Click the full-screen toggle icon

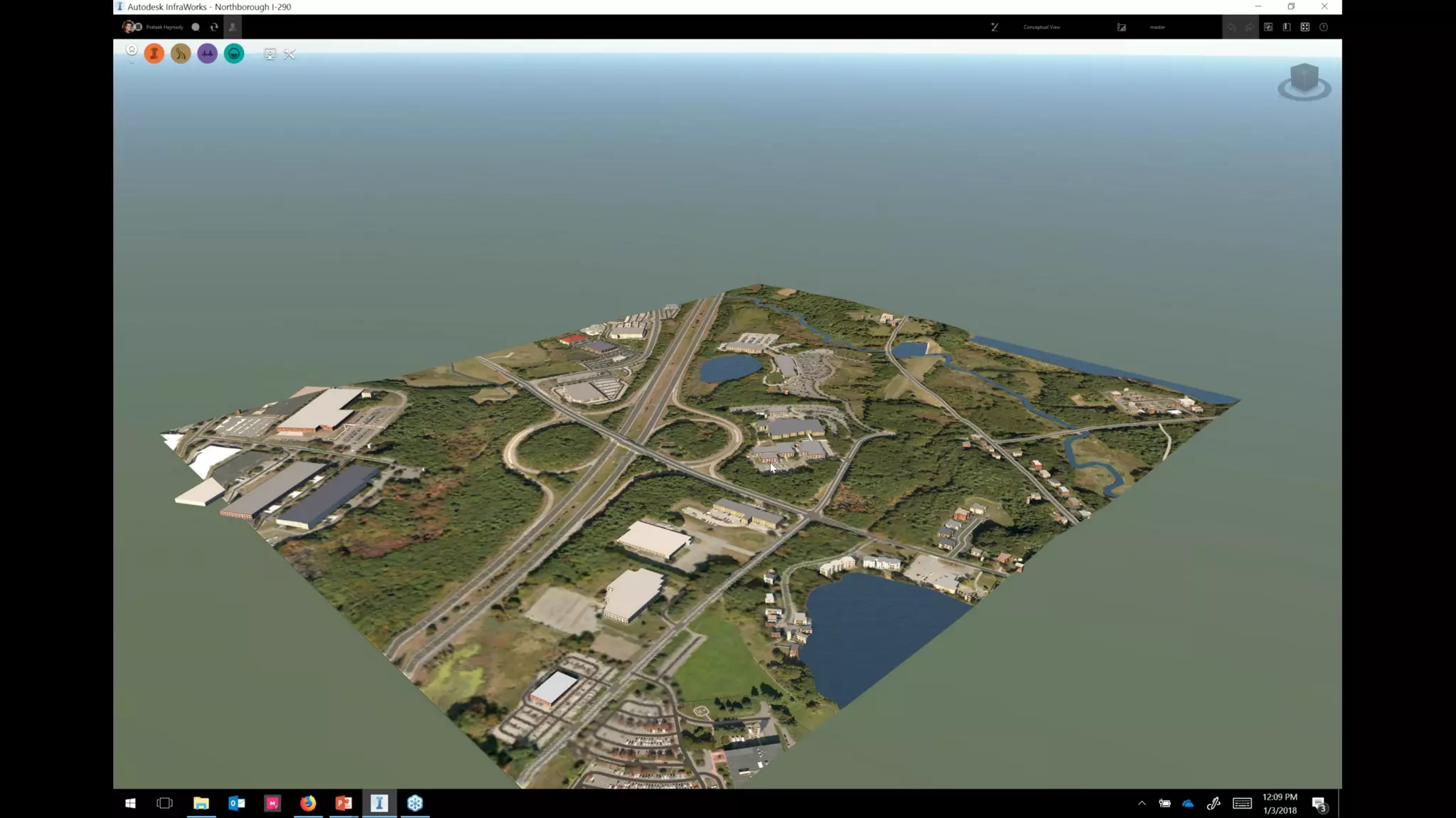[1305, 27]
